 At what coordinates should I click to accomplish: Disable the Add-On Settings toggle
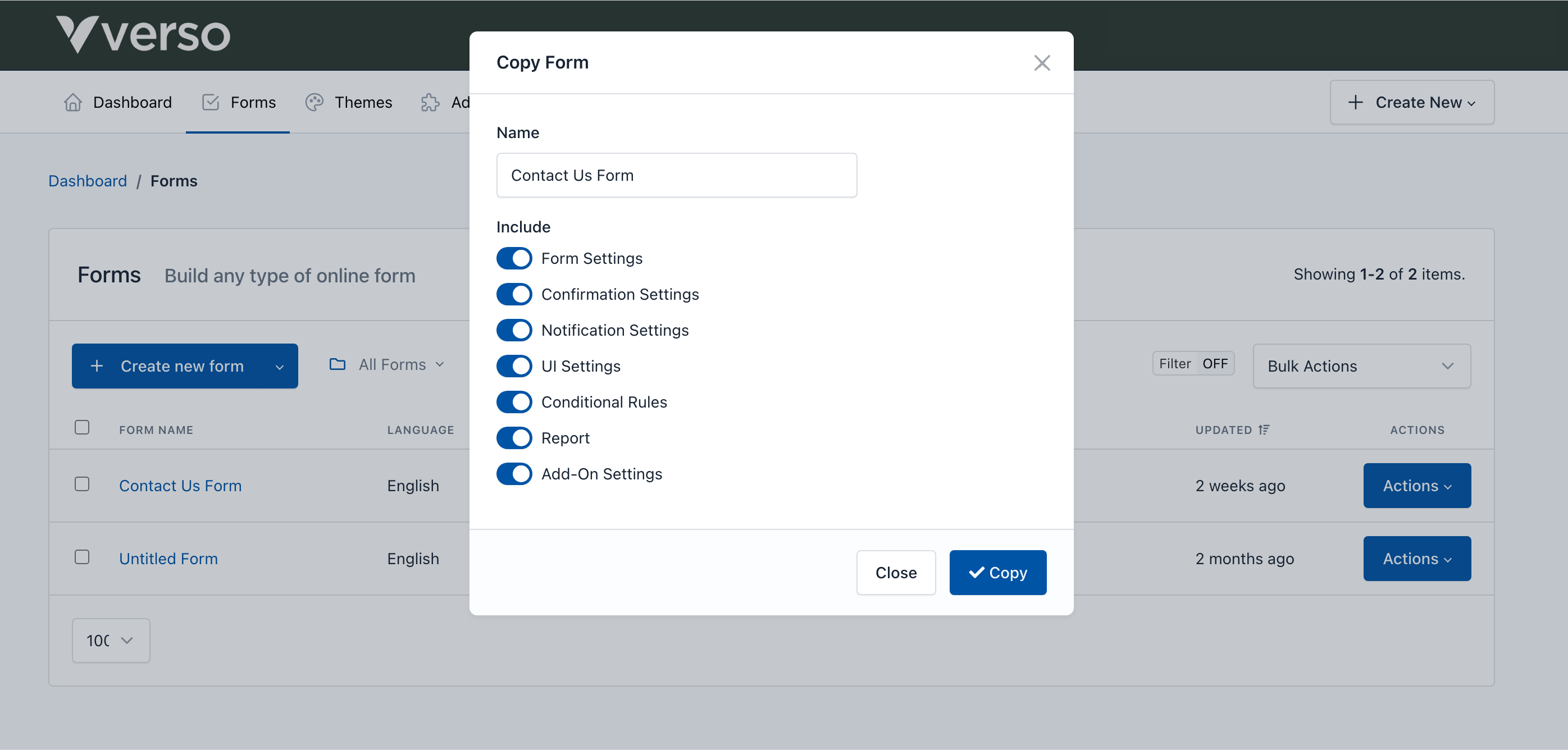[515, 474]
